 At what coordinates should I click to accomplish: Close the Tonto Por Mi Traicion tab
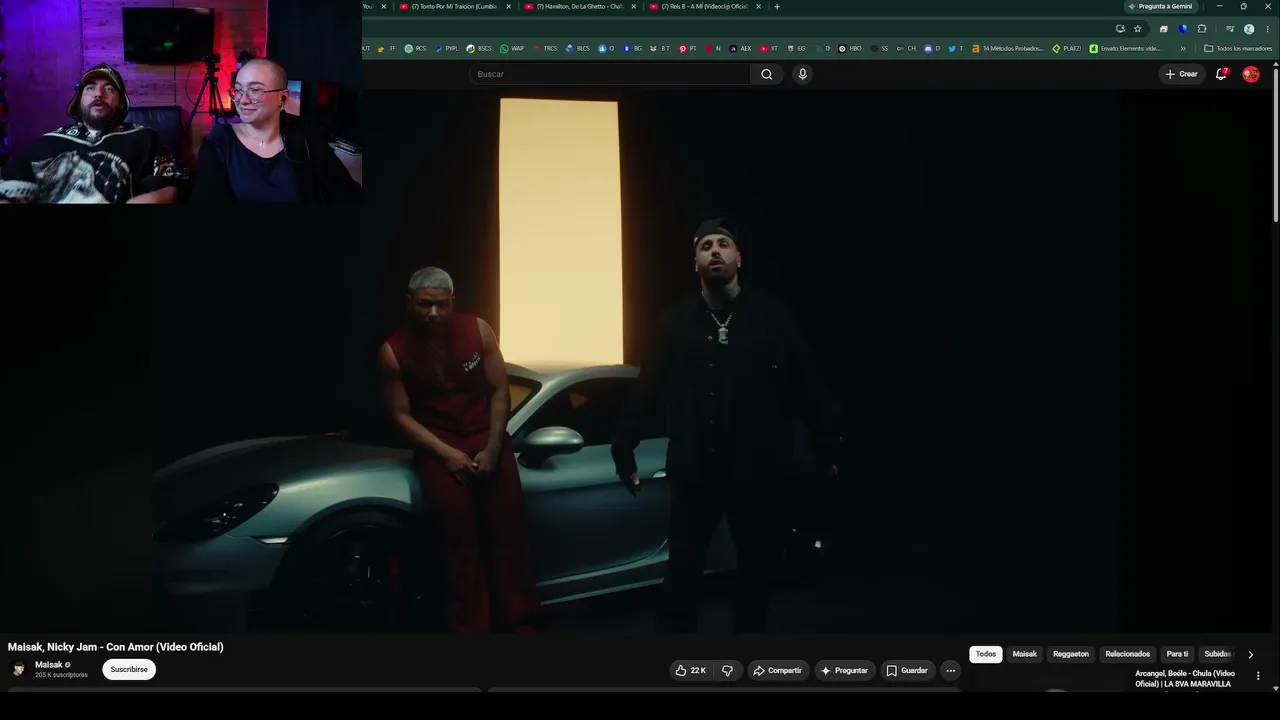(508, 7)
